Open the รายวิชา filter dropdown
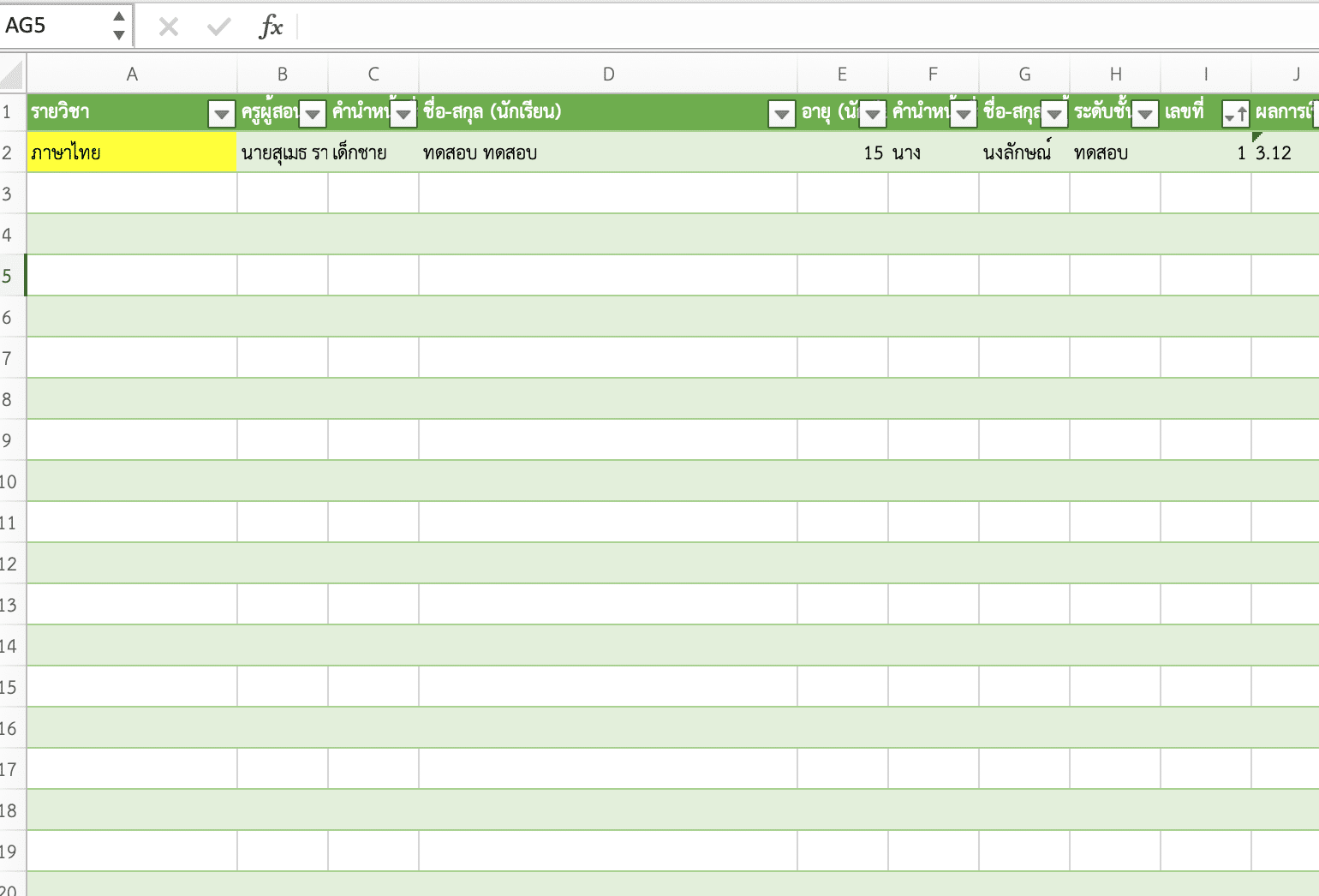 pos(222,113)
